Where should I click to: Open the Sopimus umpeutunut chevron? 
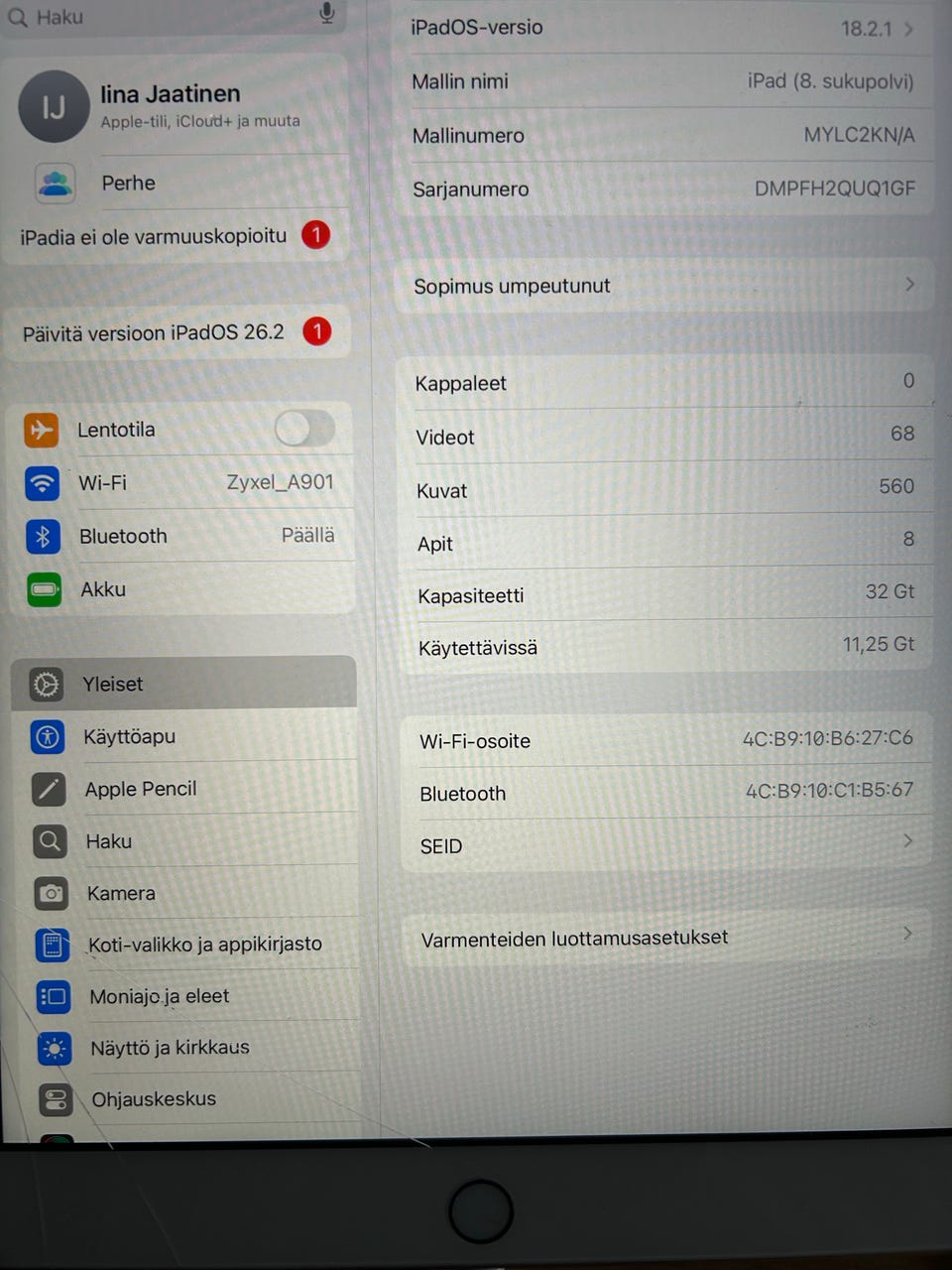pos(909,285)
